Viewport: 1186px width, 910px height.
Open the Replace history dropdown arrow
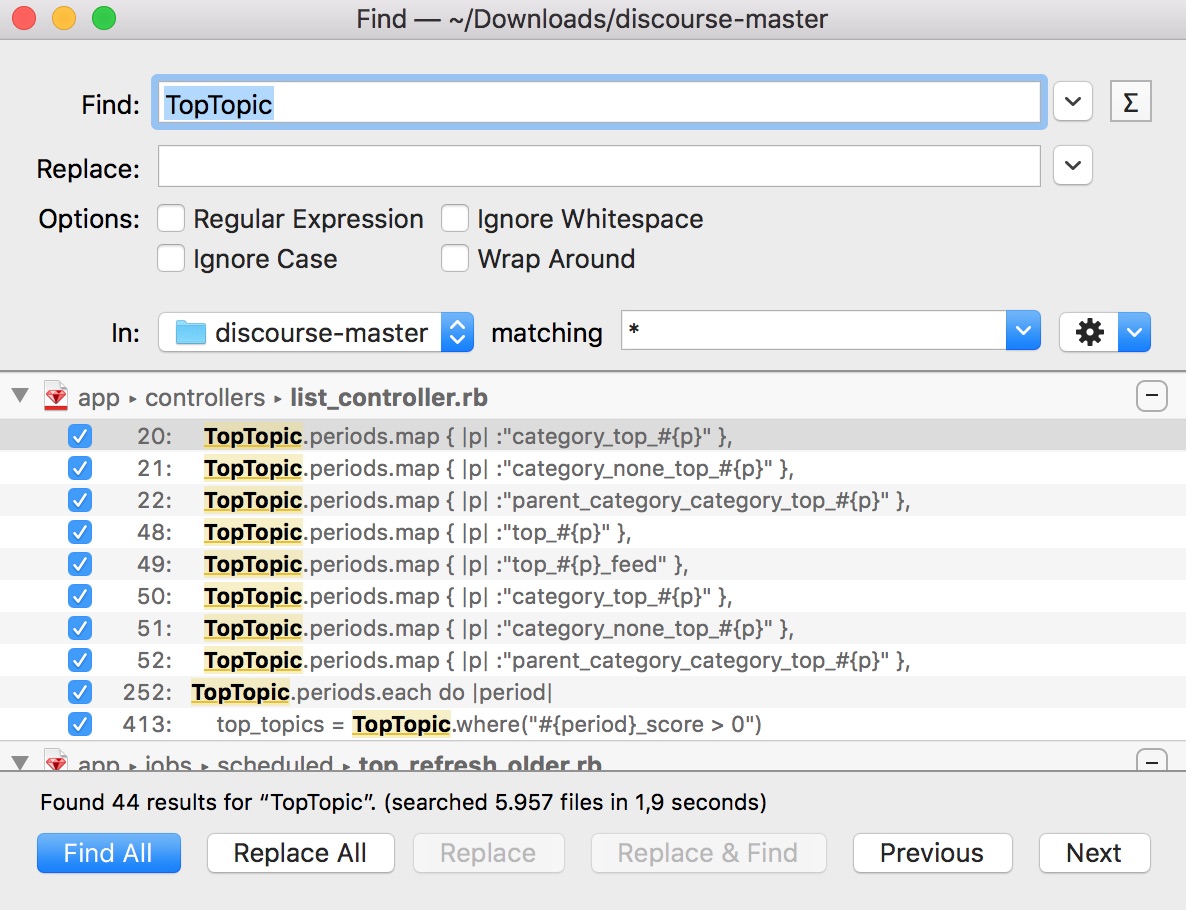(1072, 166)
